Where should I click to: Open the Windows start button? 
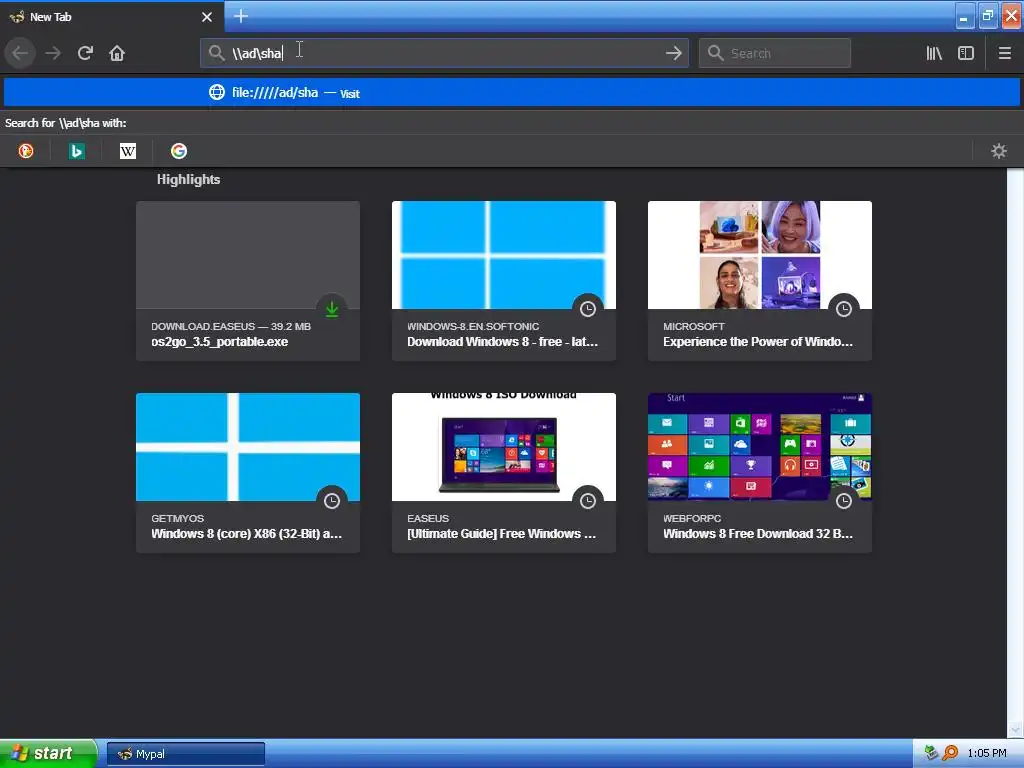[48, 753]
